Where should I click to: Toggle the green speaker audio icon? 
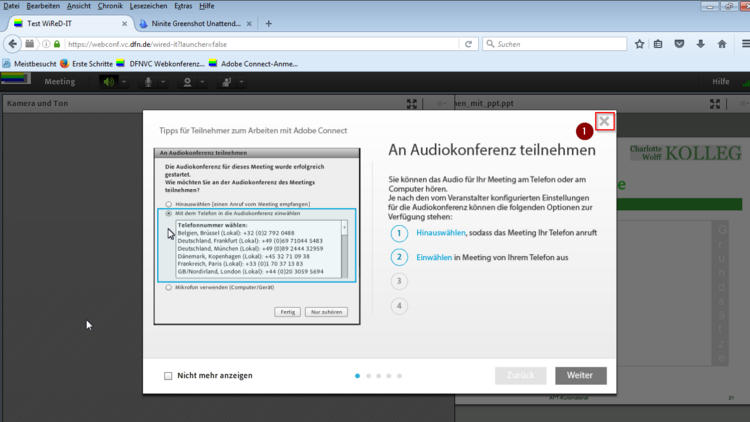pyautogui.click(x=109, y=82)
